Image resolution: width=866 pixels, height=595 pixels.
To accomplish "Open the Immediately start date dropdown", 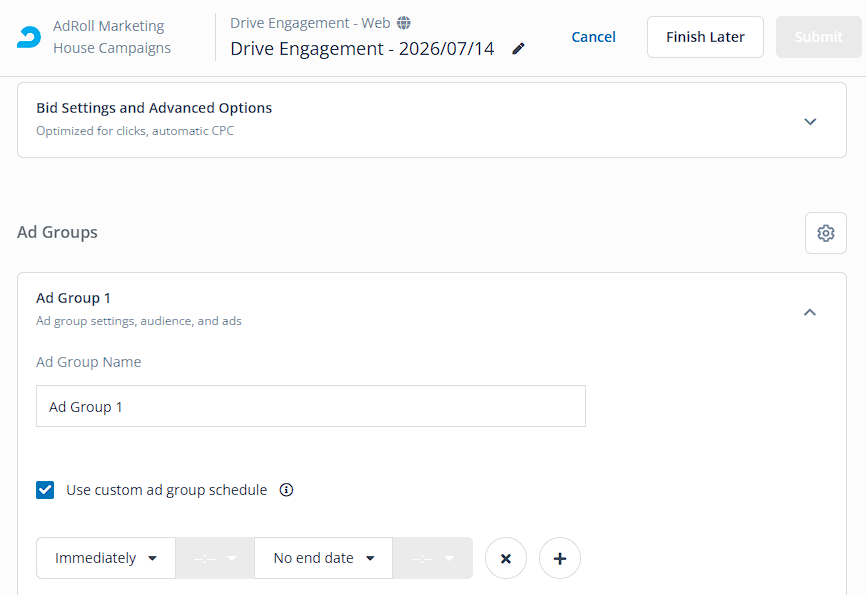I will (x=106, y=558).
